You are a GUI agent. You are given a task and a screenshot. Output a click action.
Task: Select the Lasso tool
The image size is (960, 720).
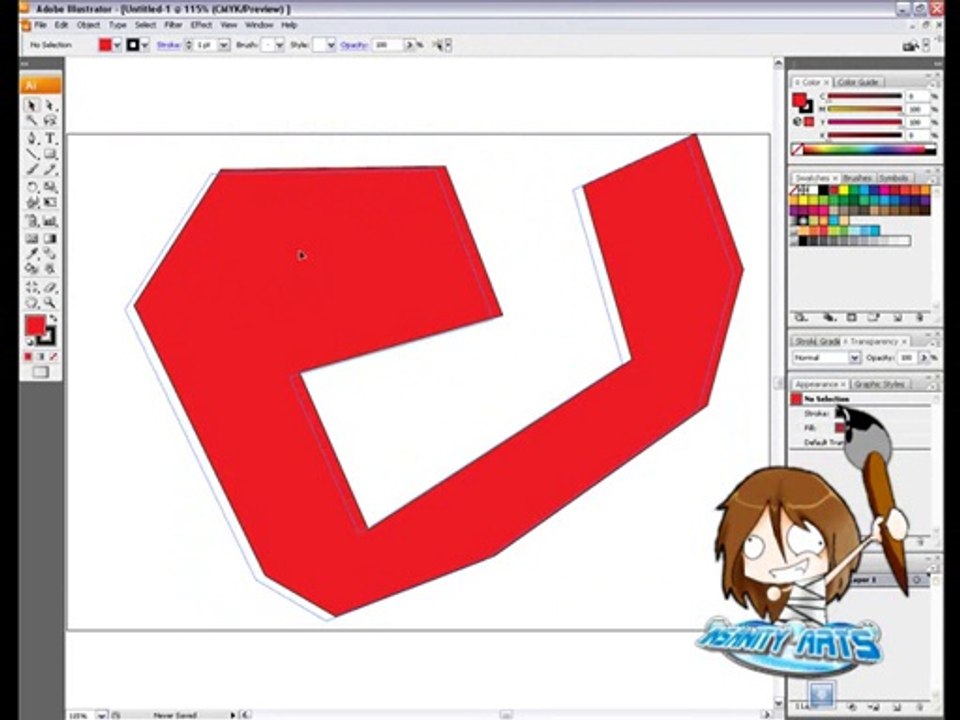(x=50, y=121)
